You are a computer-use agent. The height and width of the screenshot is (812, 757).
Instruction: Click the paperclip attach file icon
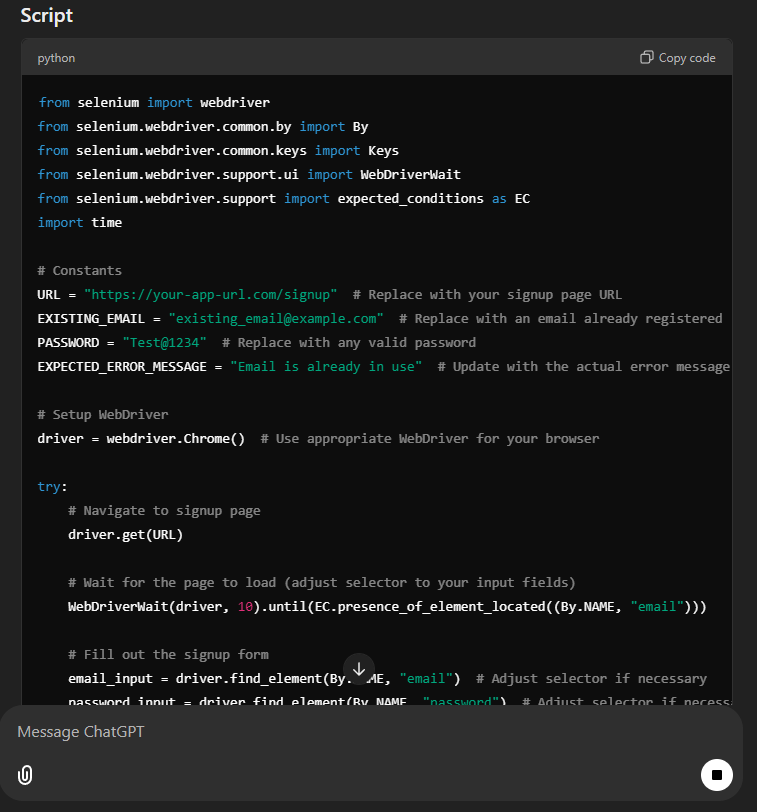(26, 775)
